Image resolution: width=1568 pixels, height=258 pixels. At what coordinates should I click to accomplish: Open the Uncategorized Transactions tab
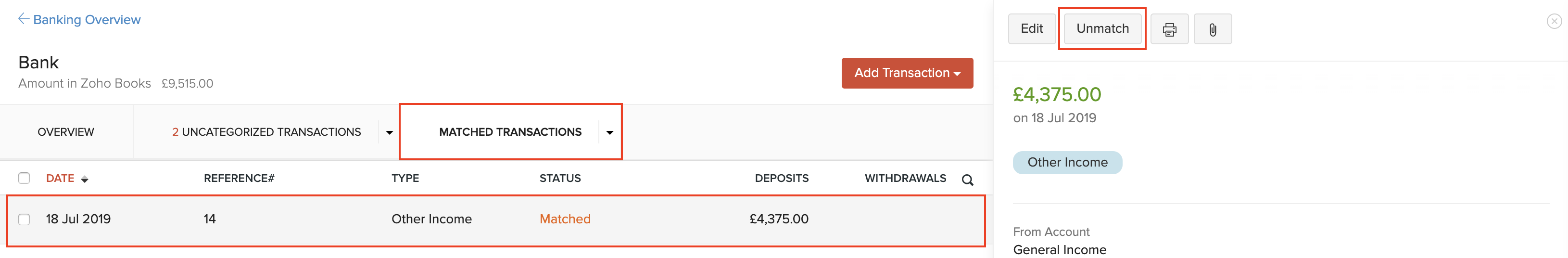[x=266, y=132]
